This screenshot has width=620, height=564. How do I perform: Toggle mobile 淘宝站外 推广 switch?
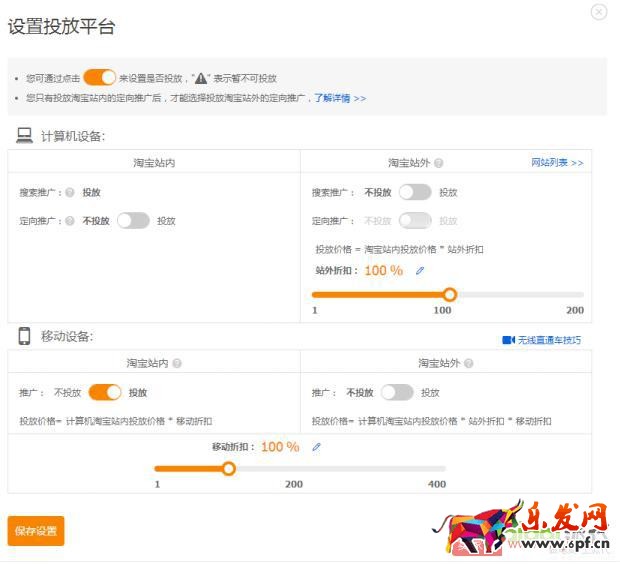tap(397, 392)
